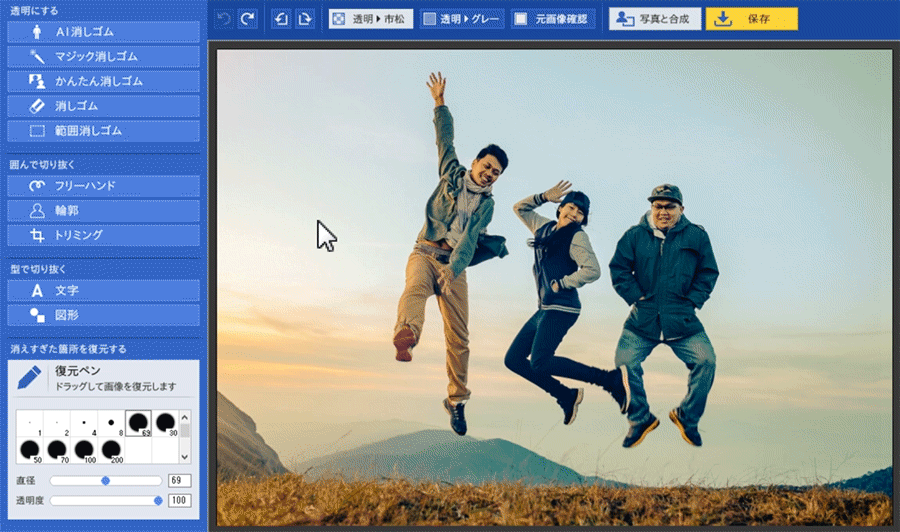Image resolution: width=900 pixels, height=532 pixels.
Task: Rotate the image right
Action: point(304,19)
